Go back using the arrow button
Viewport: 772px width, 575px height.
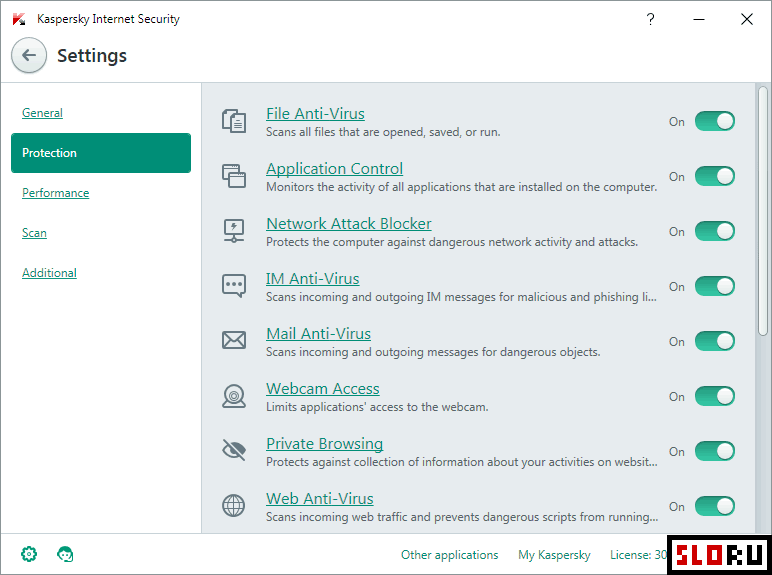point(29,55)
